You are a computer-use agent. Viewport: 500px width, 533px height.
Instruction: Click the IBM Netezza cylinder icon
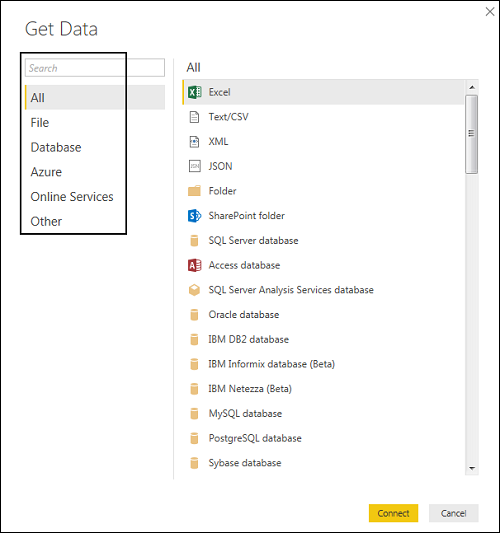point(194,389)
